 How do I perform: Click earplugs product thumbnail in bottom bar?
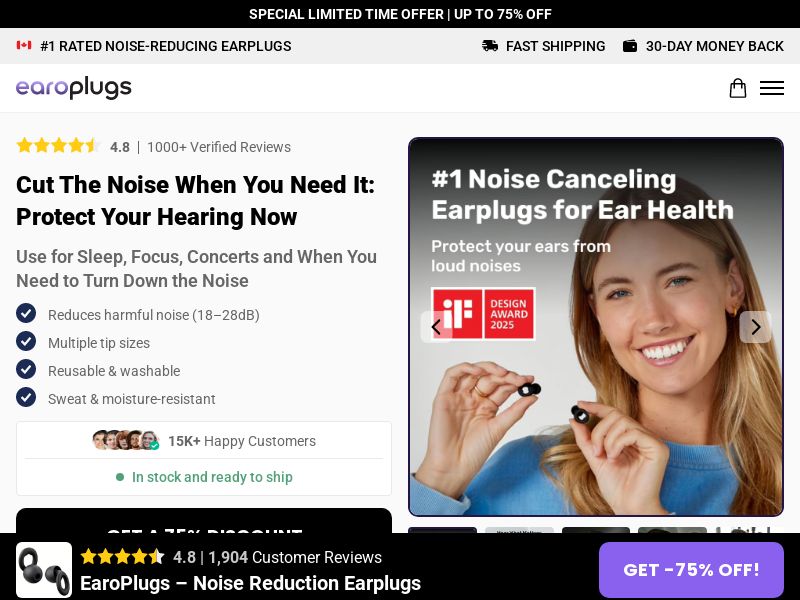point(44,570)
